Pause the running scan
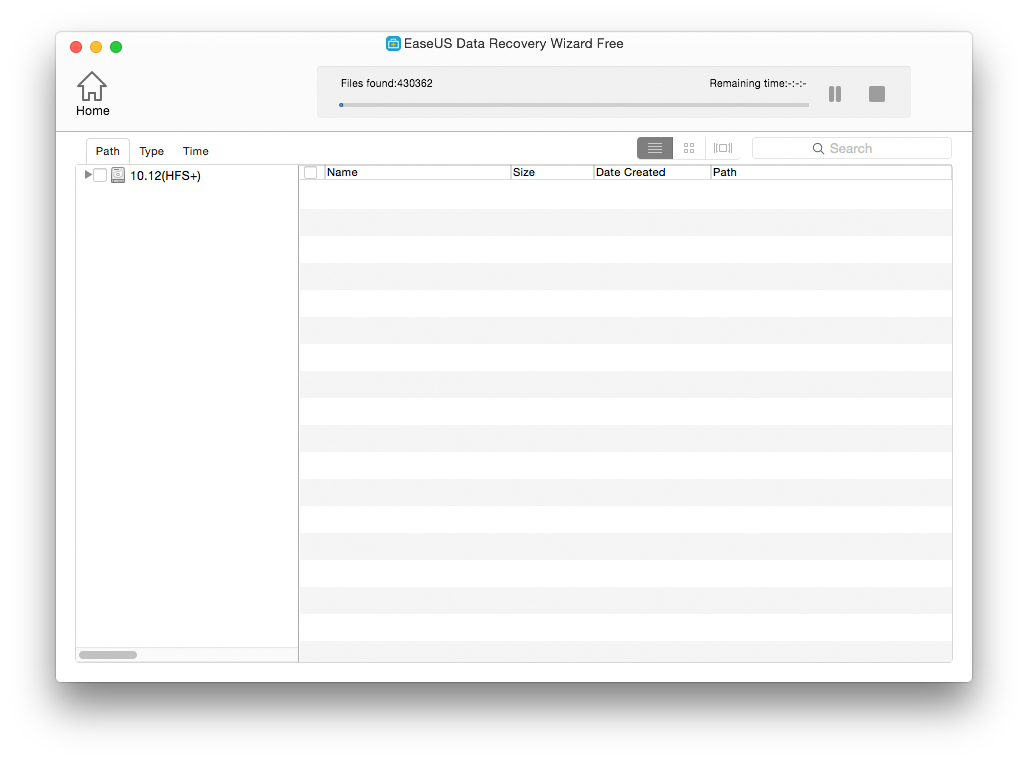1028x762 pixels. point(835,94)
